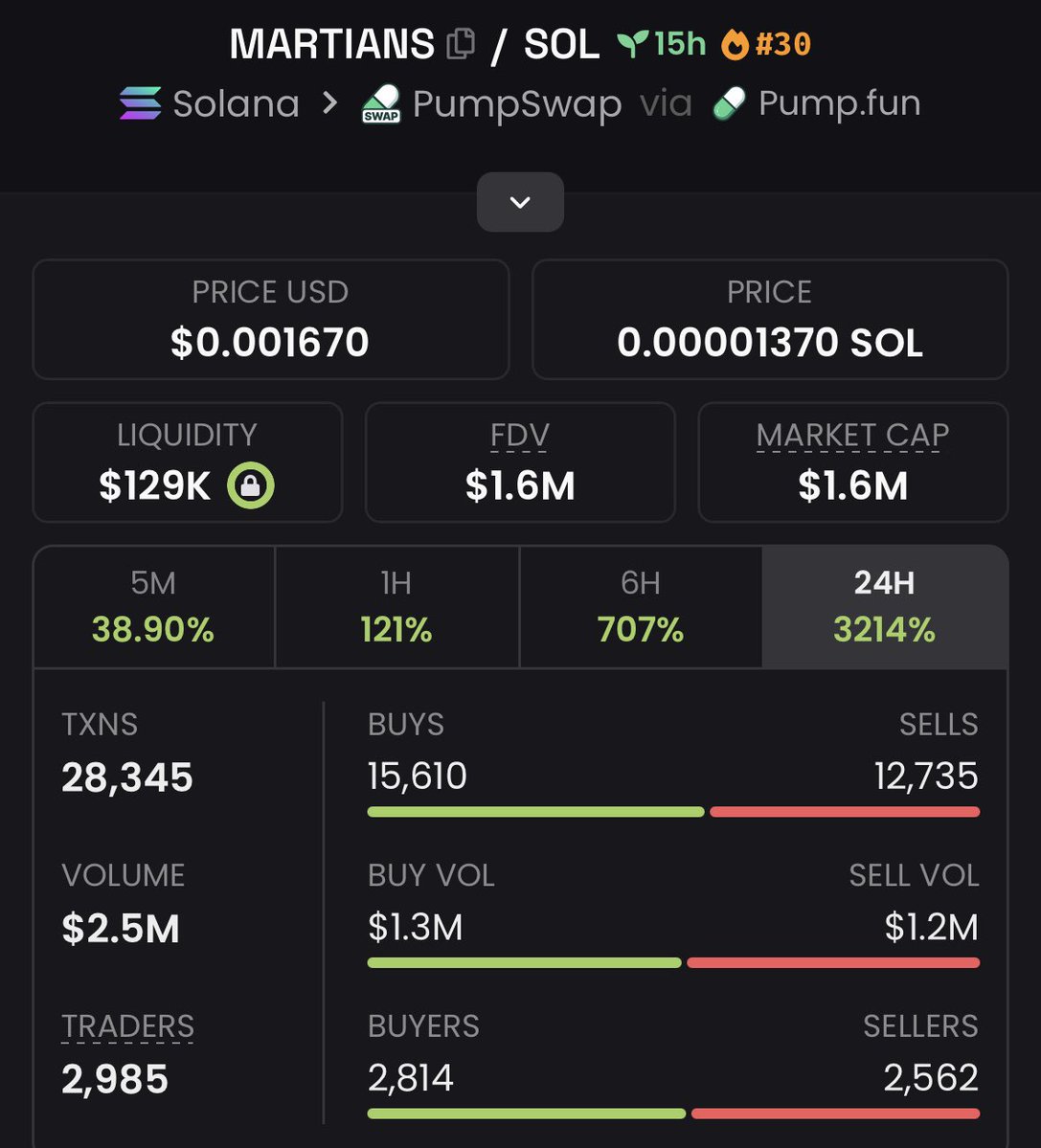
Task: Select the 24H timeframe tab
Action: [x=884, y=607]
